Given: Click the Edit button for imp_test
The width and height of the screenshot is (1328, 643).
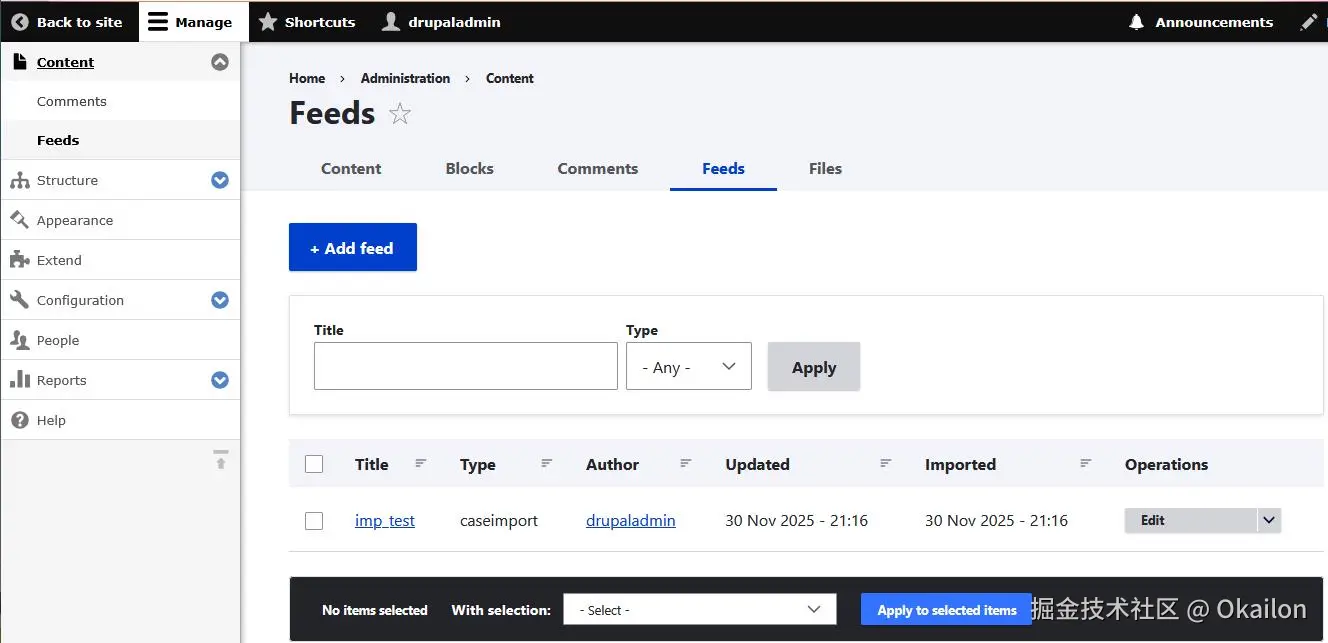Looking at the screenshot, I should [1190, 520].
